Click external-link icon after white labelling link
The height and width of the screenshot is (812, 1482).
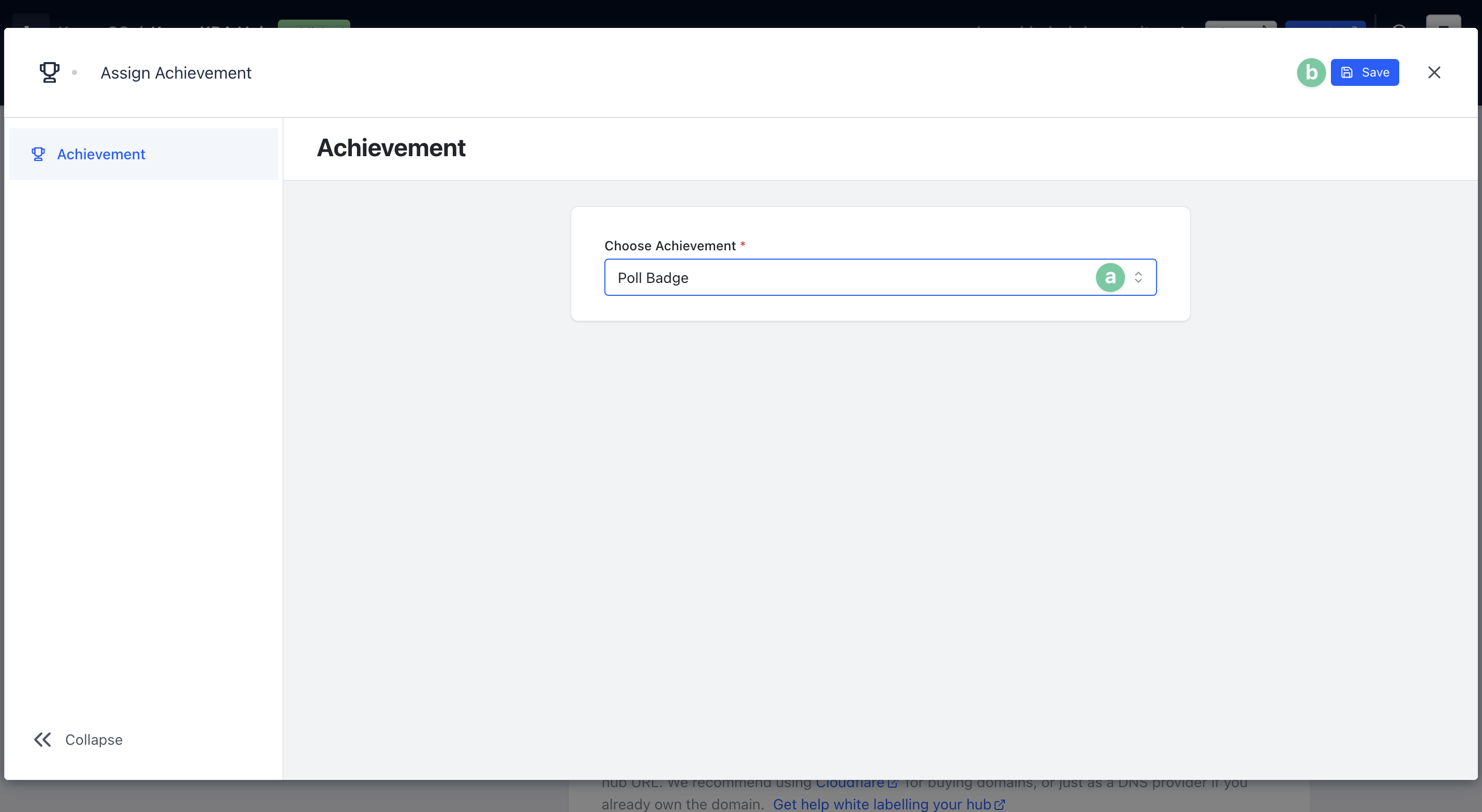pos(1000,805)
